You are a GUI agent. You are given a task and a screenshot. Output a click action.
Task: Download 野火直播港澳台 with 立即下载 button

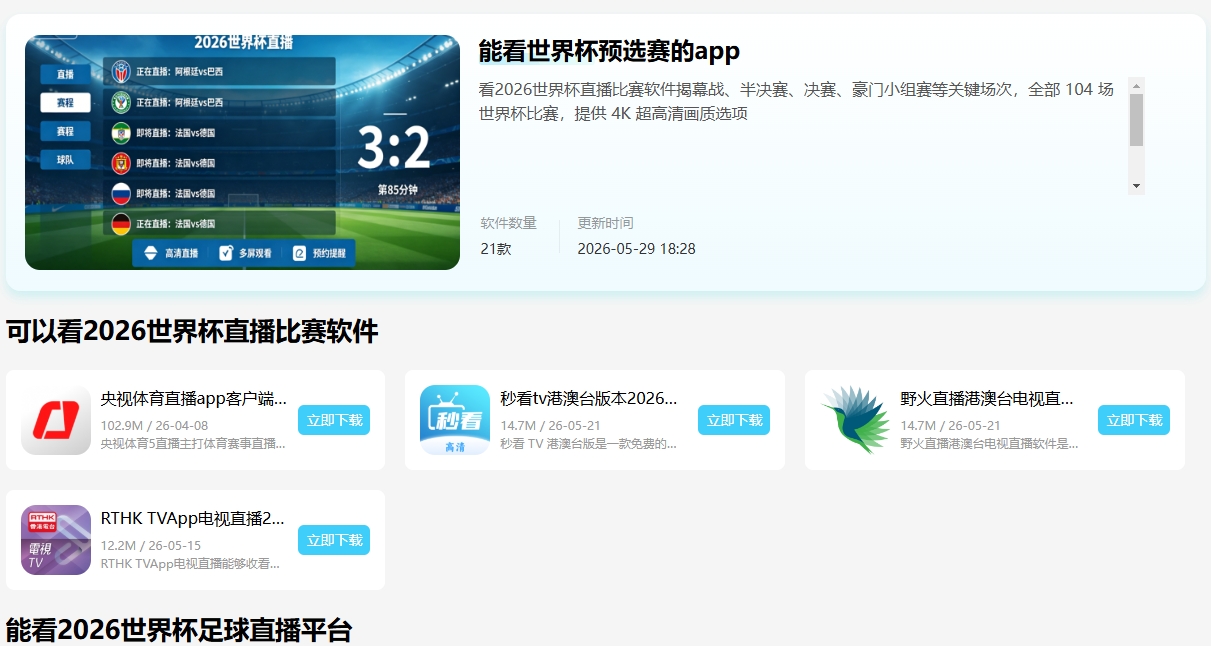[1134, 420]
